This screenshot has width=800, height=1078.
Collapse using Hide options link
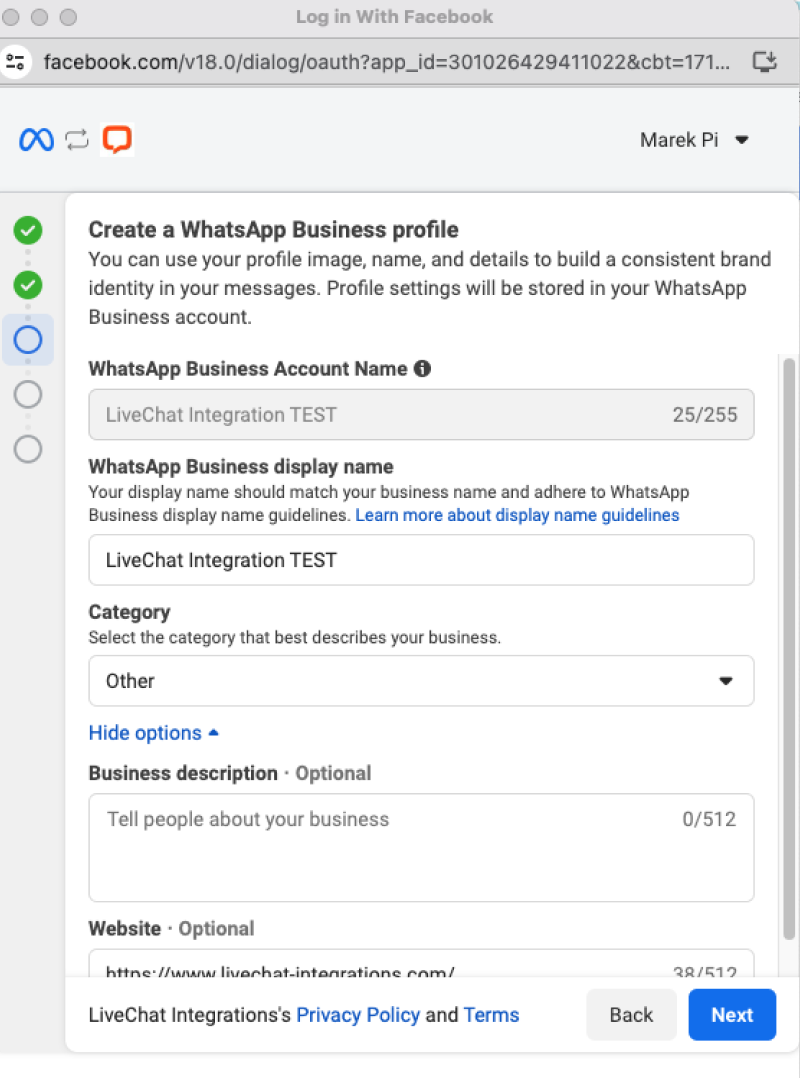click(153, 733)
